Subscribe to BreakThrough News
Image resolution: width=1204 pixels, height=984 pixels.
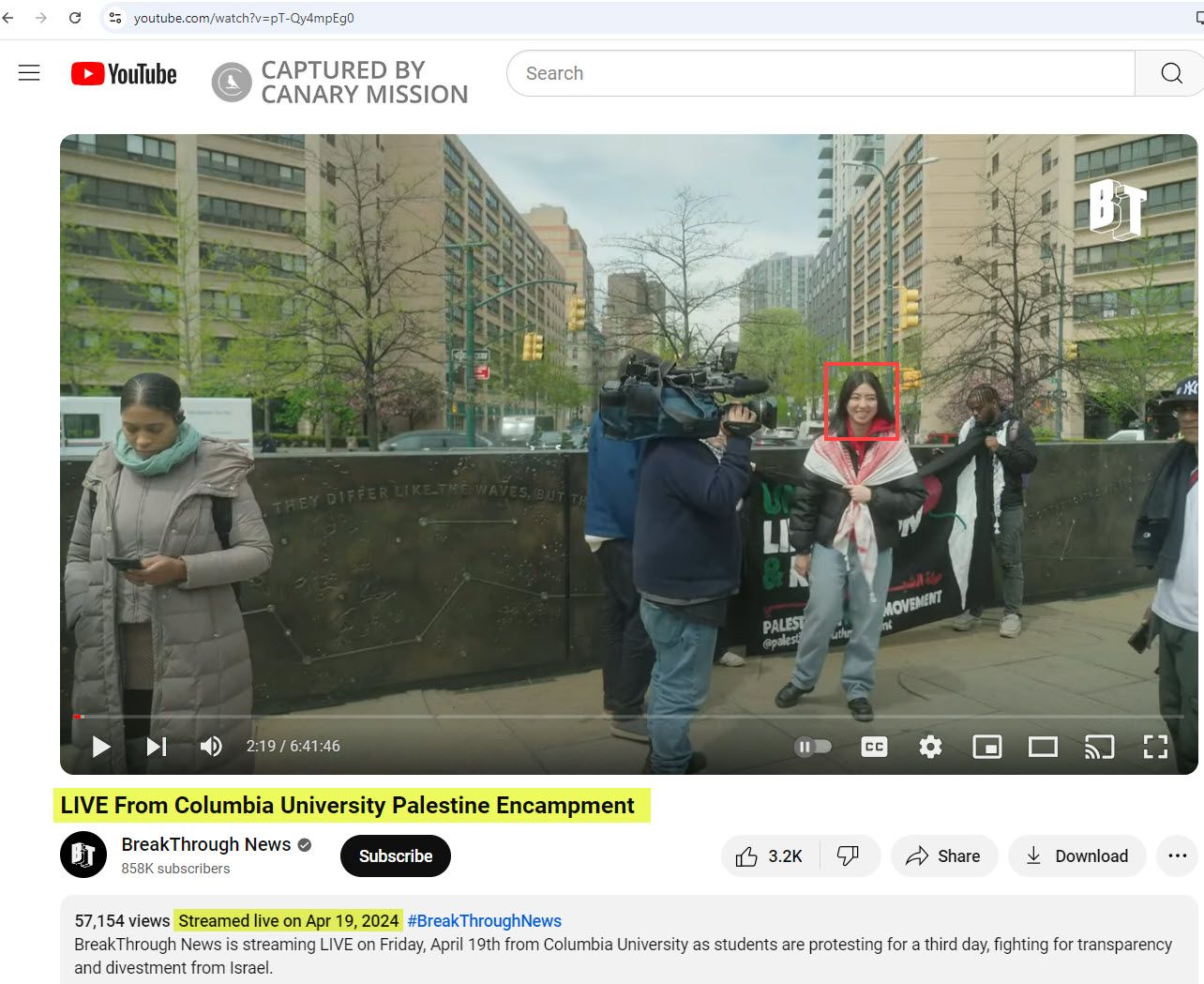[x=395, y=856]
